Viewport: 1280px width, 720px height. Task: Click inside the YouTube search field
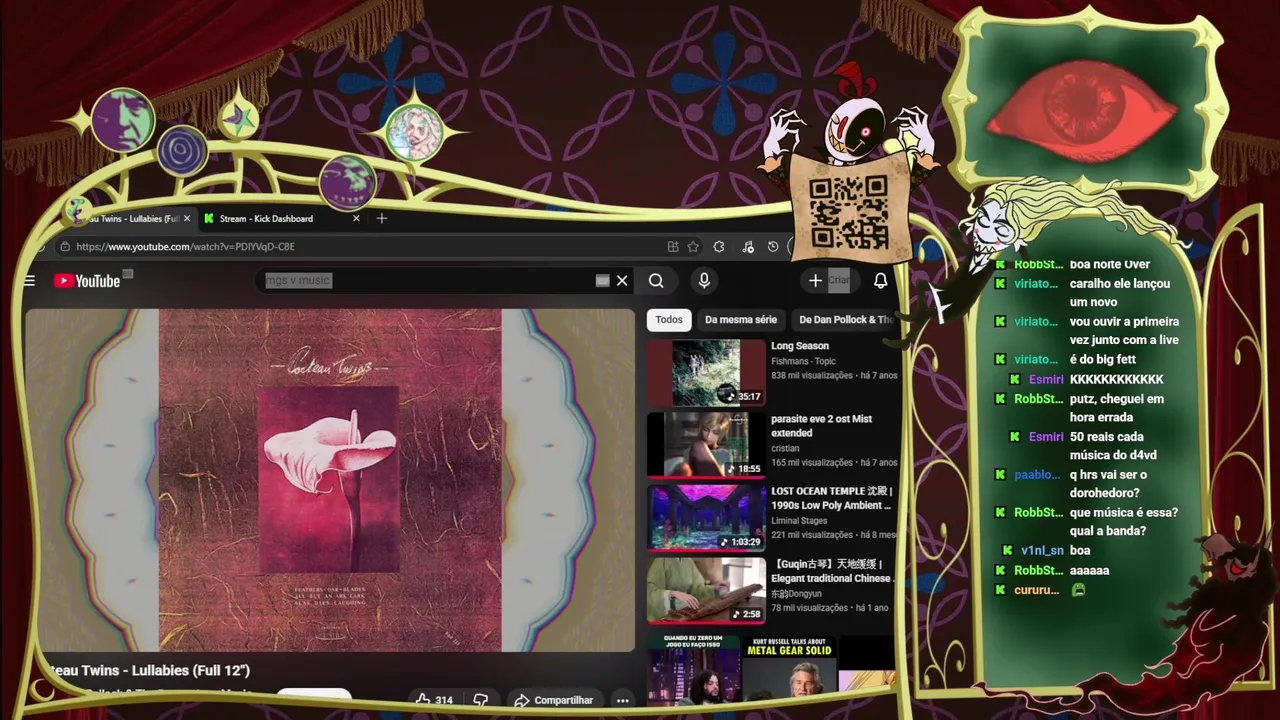(425, 281)
